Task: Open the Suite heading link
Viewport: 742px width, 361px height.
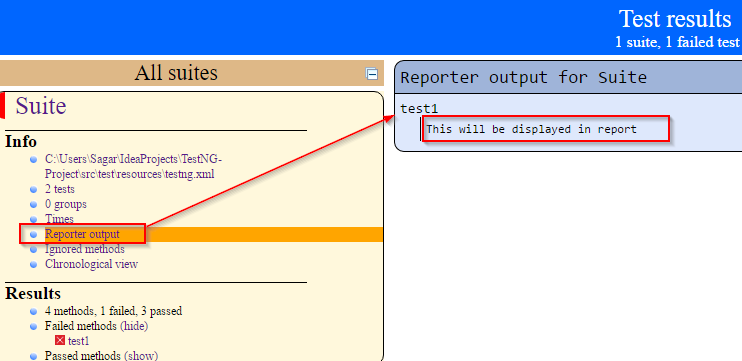Action: 41,106
